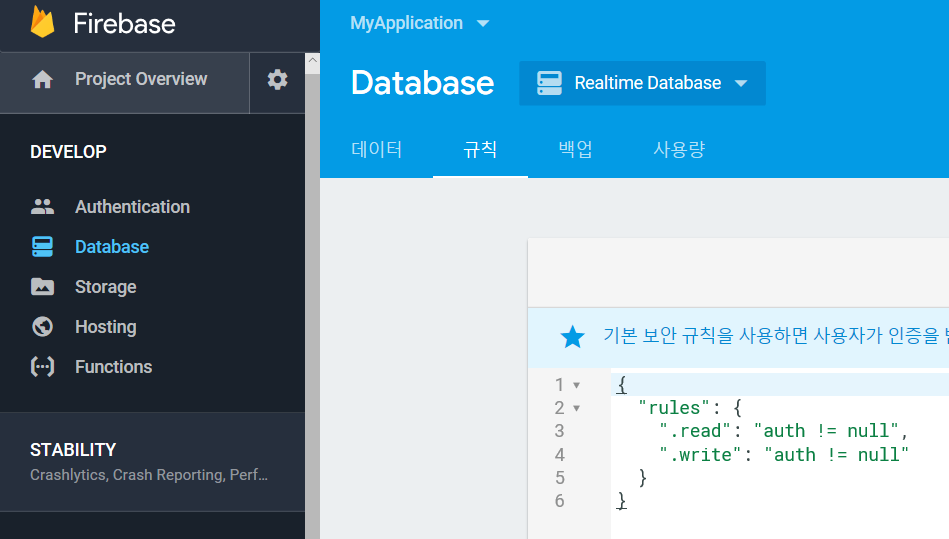Image resolution: width=949 pixels, height=539 pixels.
Task: Collapse code fold arrow on line 1
Action: 576,385
